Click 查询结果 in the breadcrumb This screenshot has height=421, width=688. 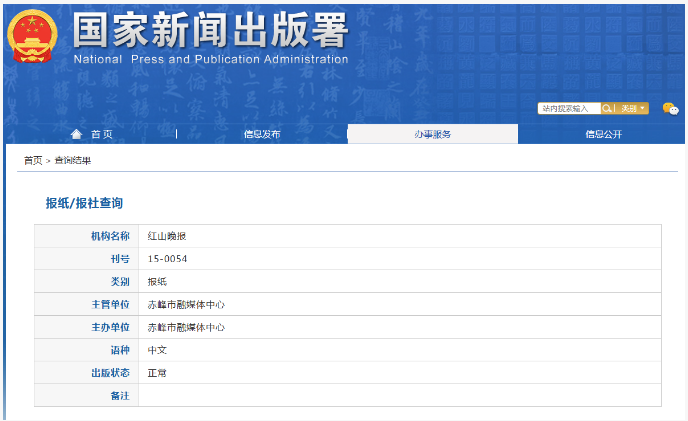pyautogui.click(x=72, y=160)
